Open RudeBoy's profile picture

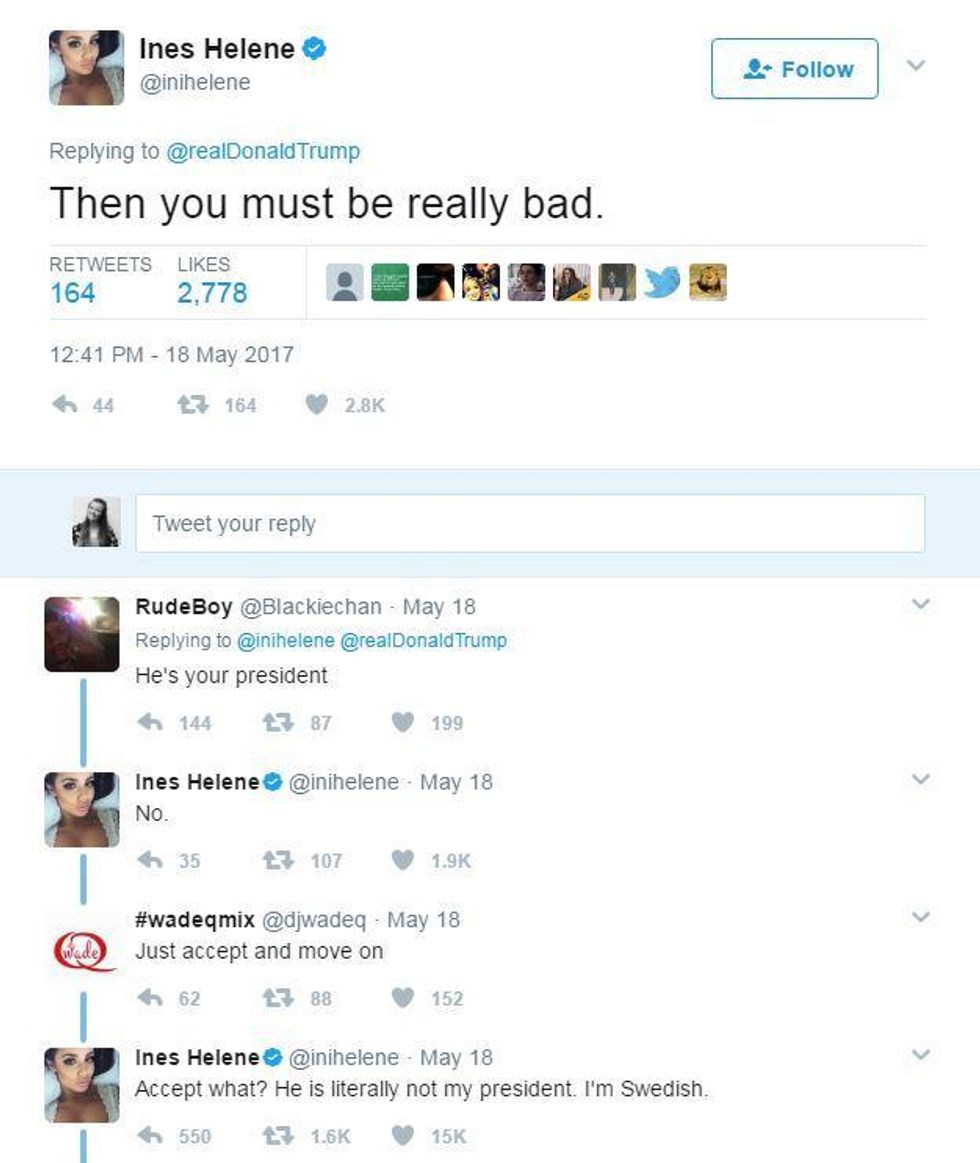pyautogui.click(x=82, y=634)
